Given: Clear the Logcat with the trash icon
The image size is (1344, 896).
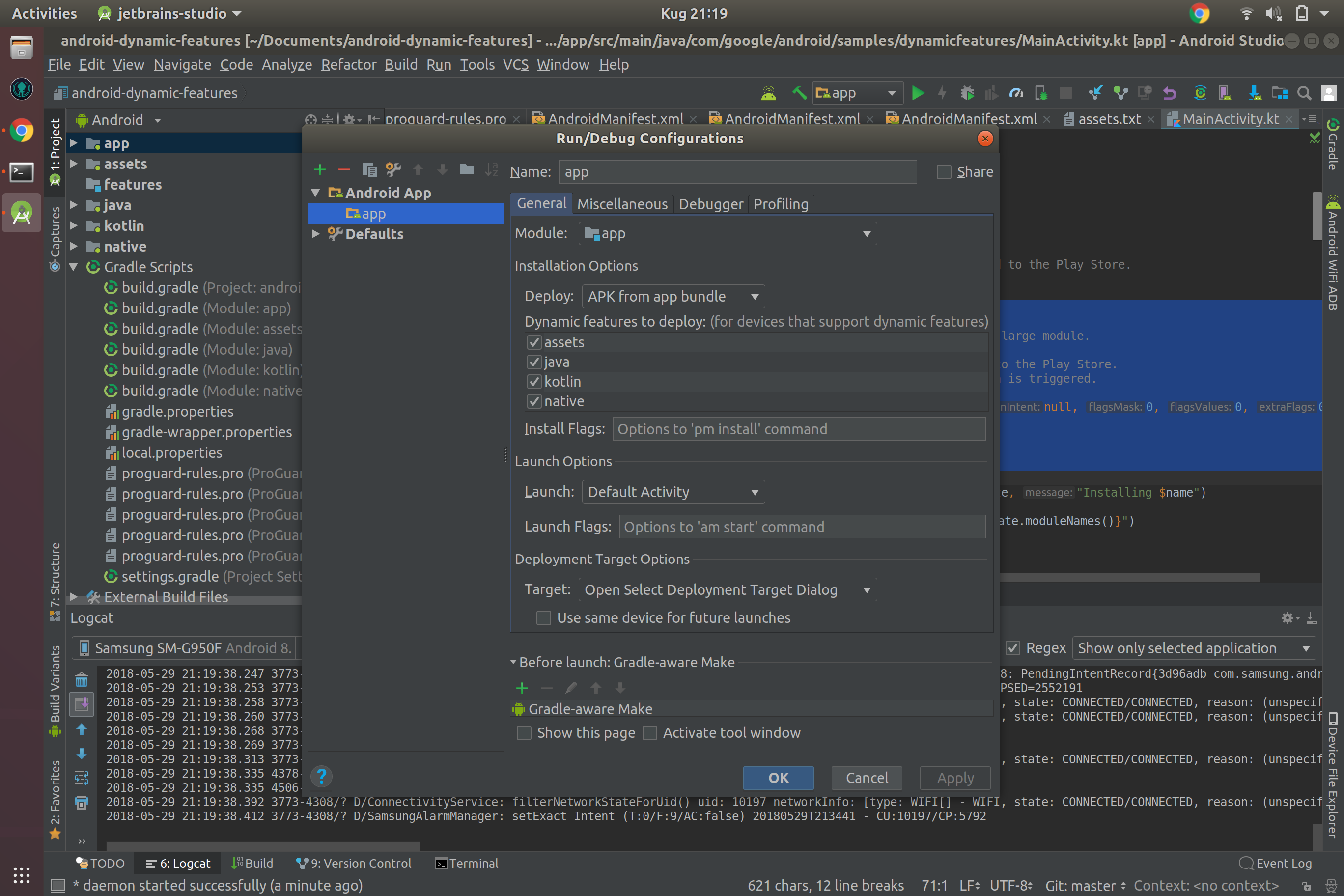Looking at the screenshot, I should [82, 680].
